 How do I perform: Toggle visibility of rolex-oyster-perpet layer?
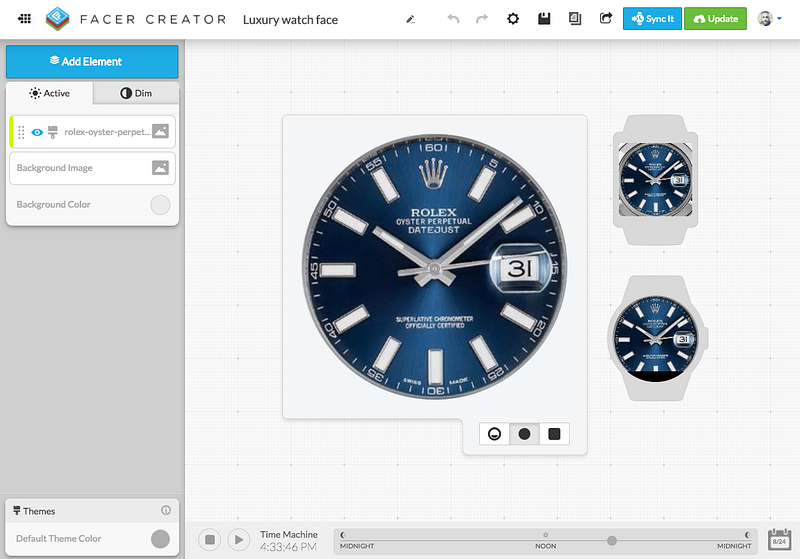coord(37,132)
